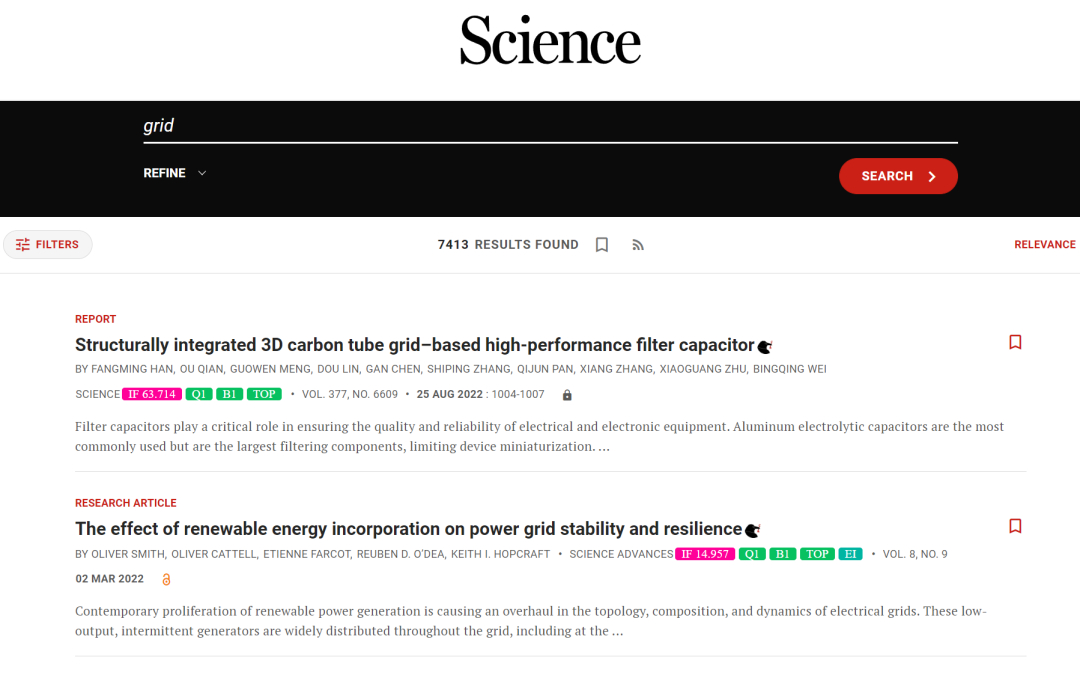Screen dimensions: 1080x675
Task: Expand the REFINE options
Action: [x=164, y=172]
